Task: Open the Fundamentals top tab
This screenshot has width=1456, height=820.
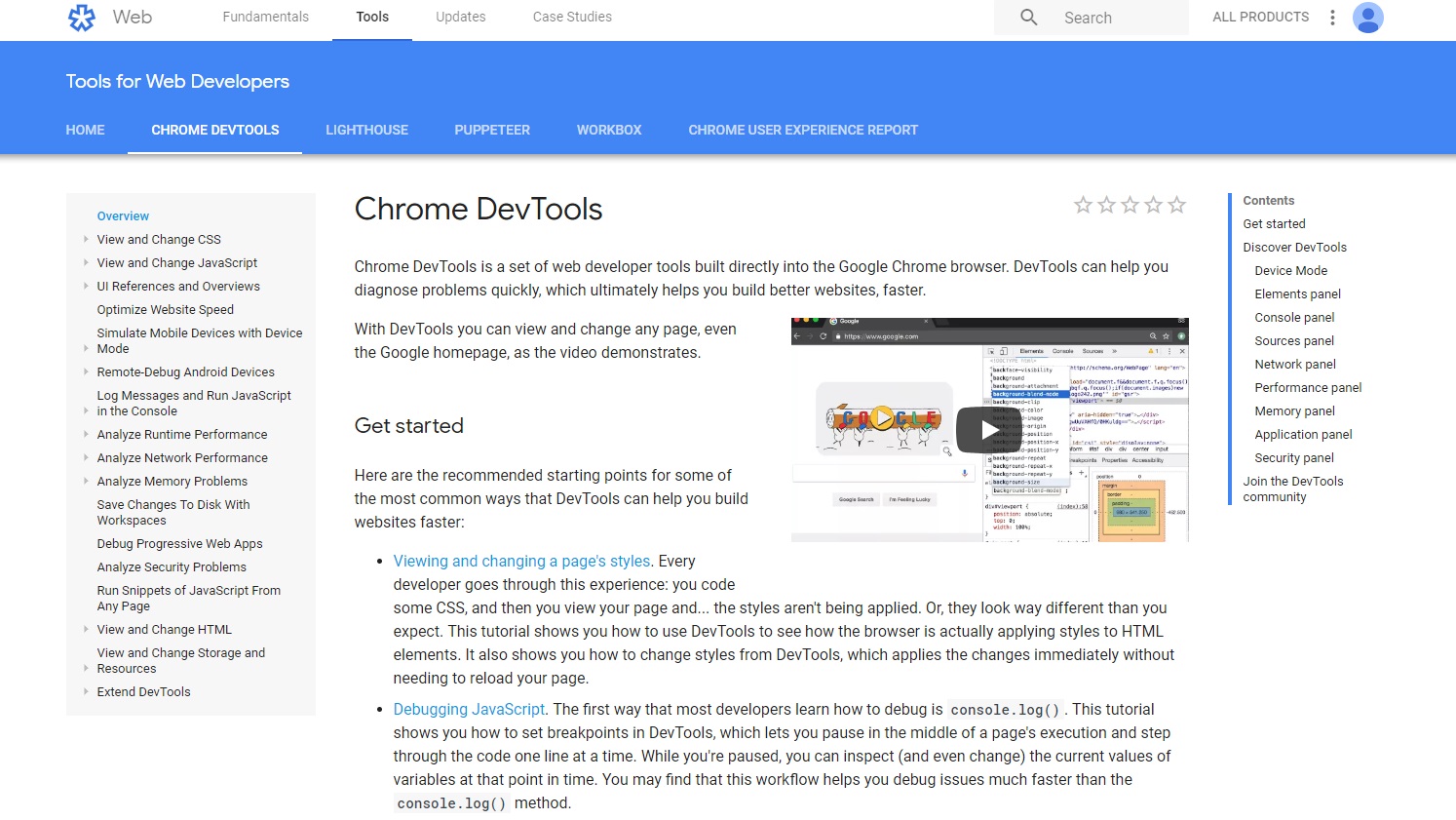Action: pyautogui.click(x=265, y=18)
